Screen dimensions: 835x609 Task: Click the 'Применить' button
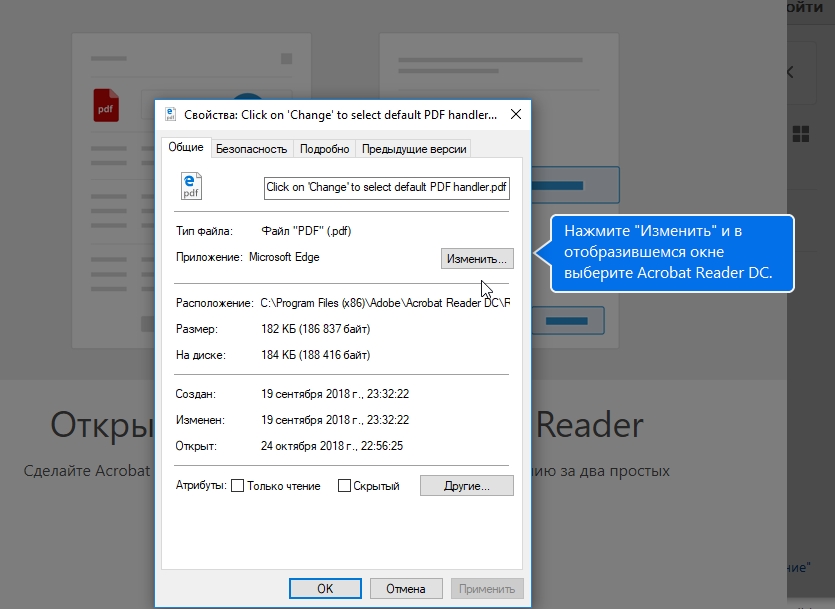(487, 589)
